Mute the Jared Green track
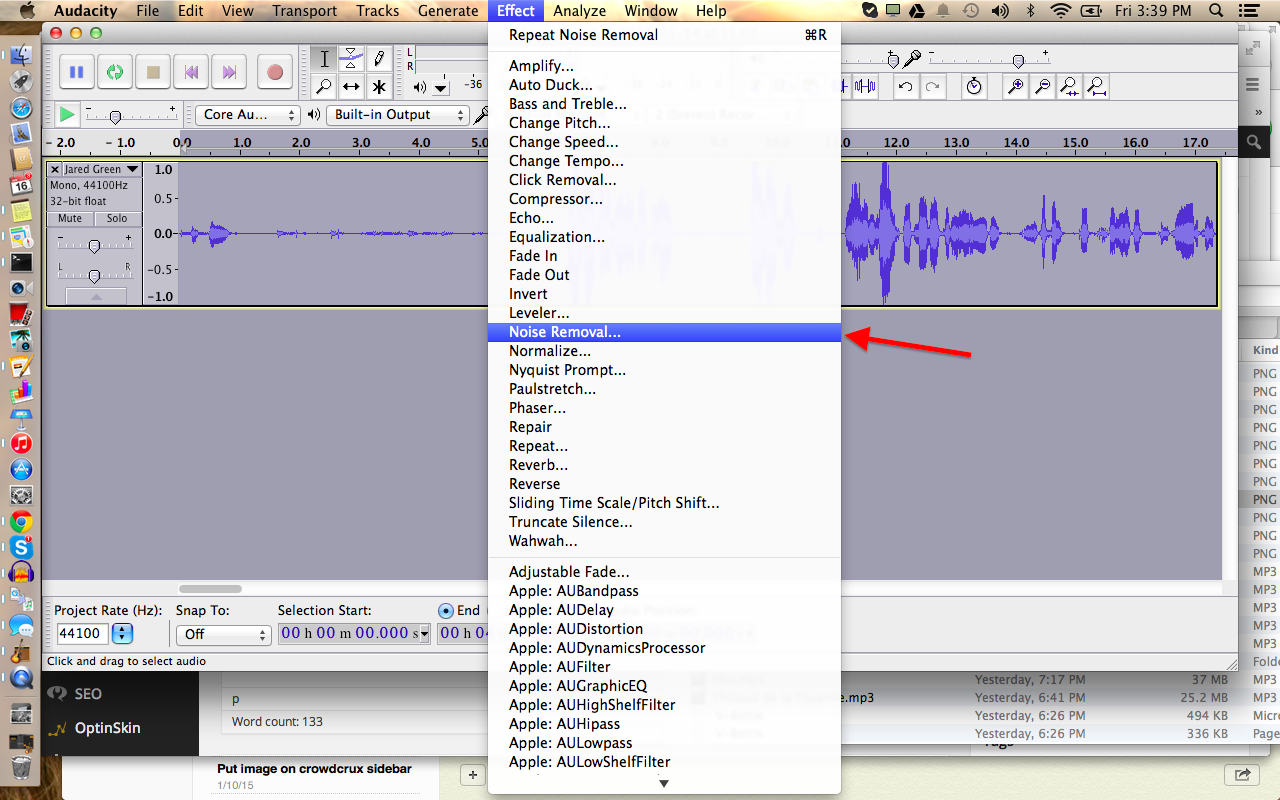The width and height of the screenshot is (1280, 800). tap(70, 218)
